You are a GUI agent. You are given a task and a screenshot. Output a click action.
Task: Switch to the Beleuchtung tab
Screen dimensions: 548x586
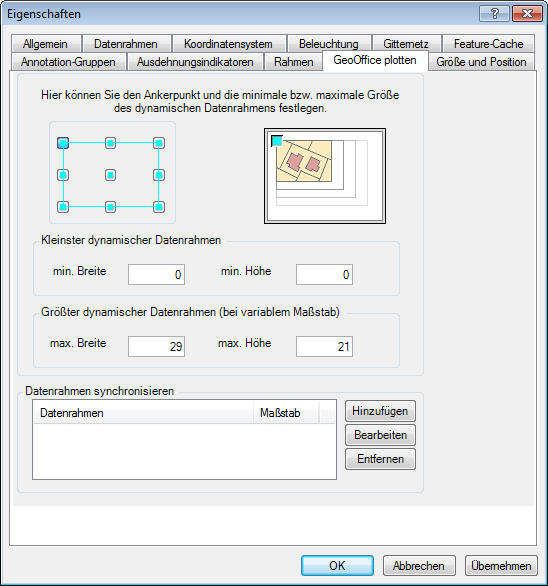pyautogui.click(x=329, y=44)
